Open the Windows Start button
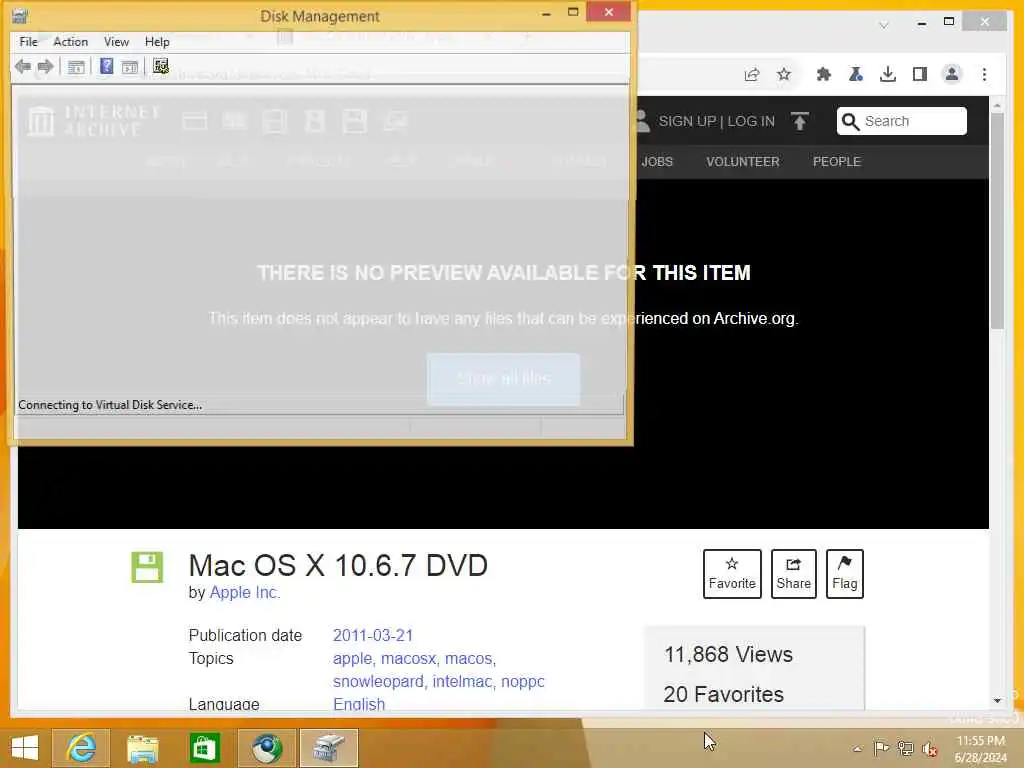Image resolution: width=1024 pixels, height=768 pixels. pos(25,748)
